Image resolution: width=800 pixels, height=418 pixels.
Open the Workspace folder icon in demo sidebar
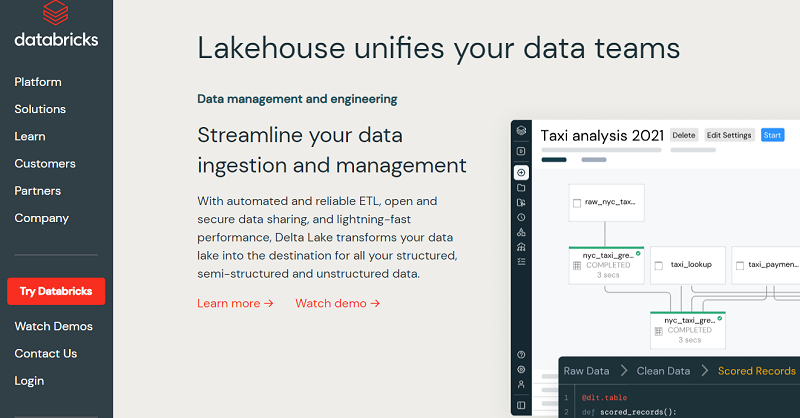tap(521, 188)
